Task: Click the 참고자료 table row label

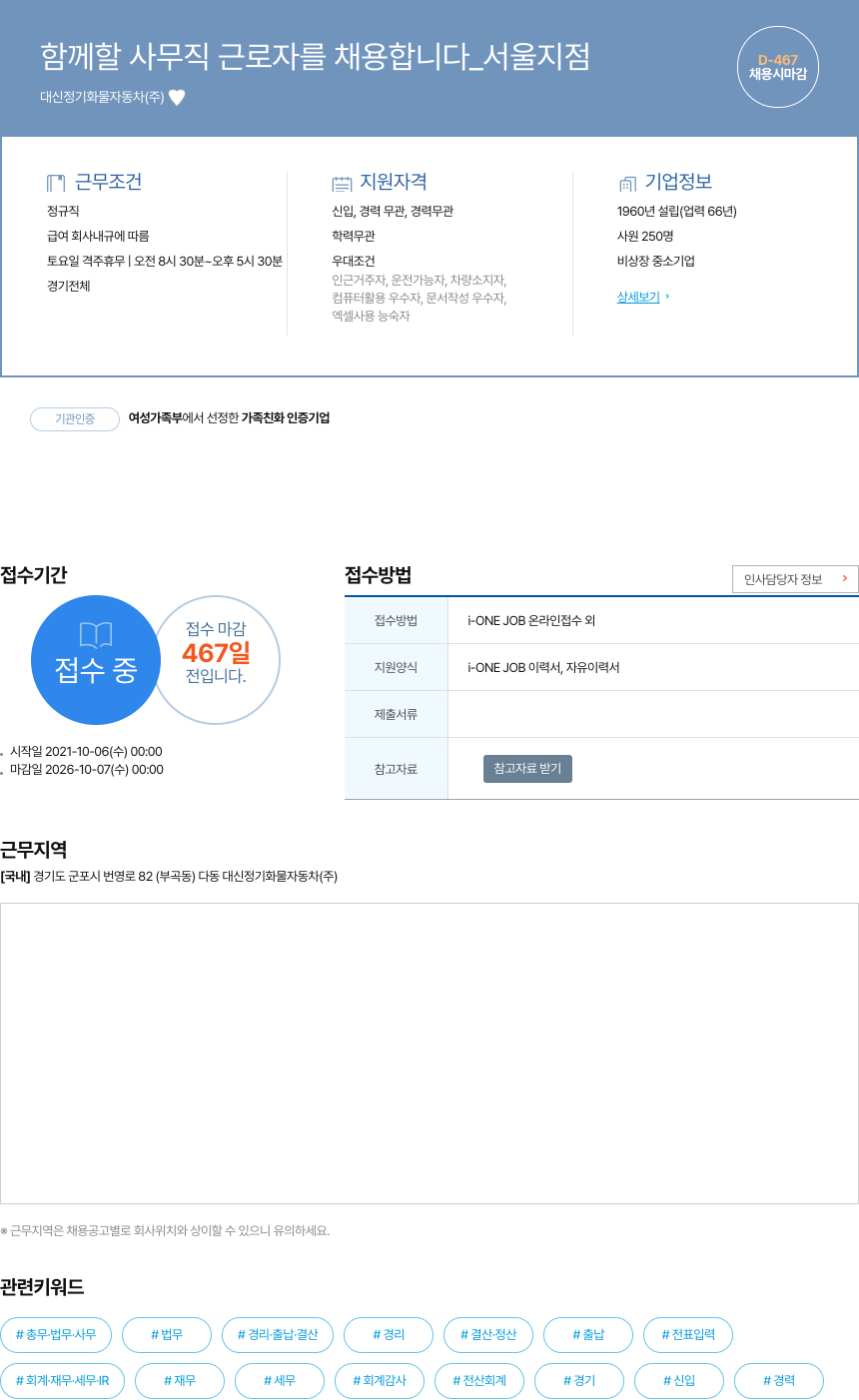Action: click(x=396, y=769)
